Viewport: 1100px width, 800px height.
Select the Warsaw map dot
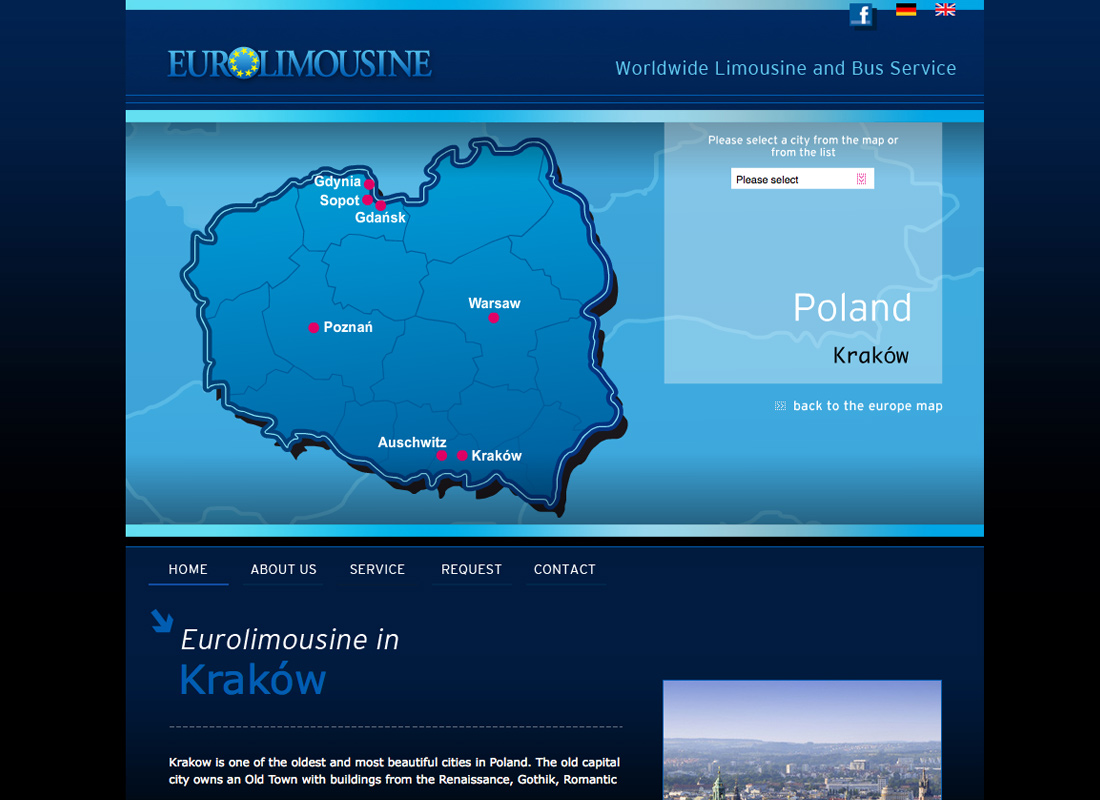pos(494,318)
